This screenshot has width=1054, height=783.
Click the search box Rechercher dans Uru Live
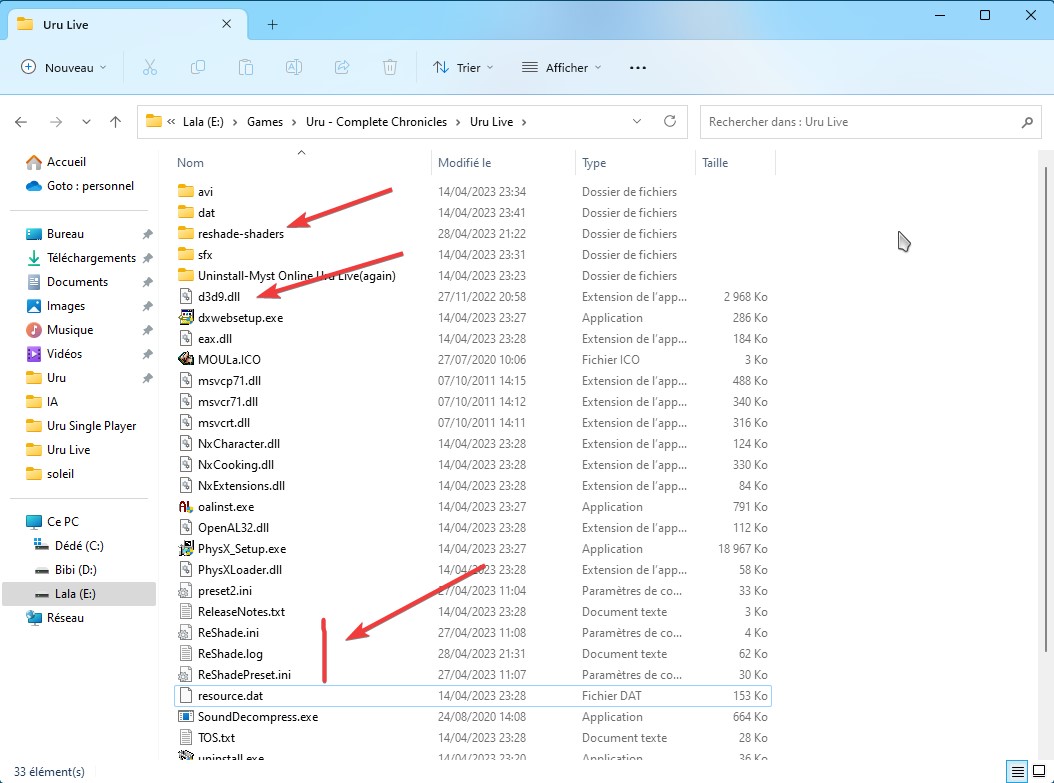click(860, 122)
